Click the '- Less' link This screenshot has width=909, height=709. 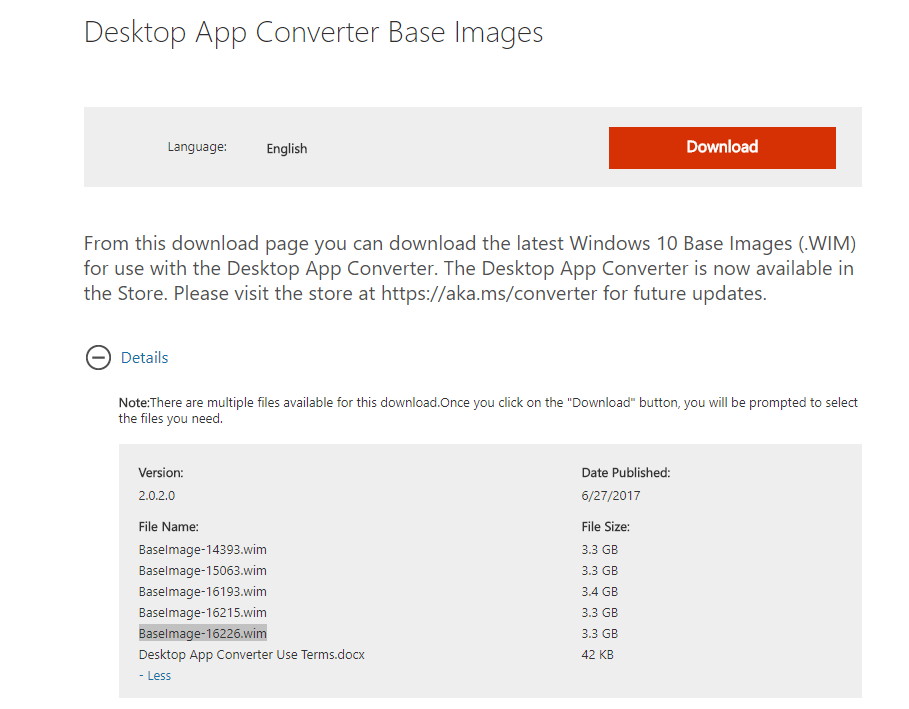point(155,675)
